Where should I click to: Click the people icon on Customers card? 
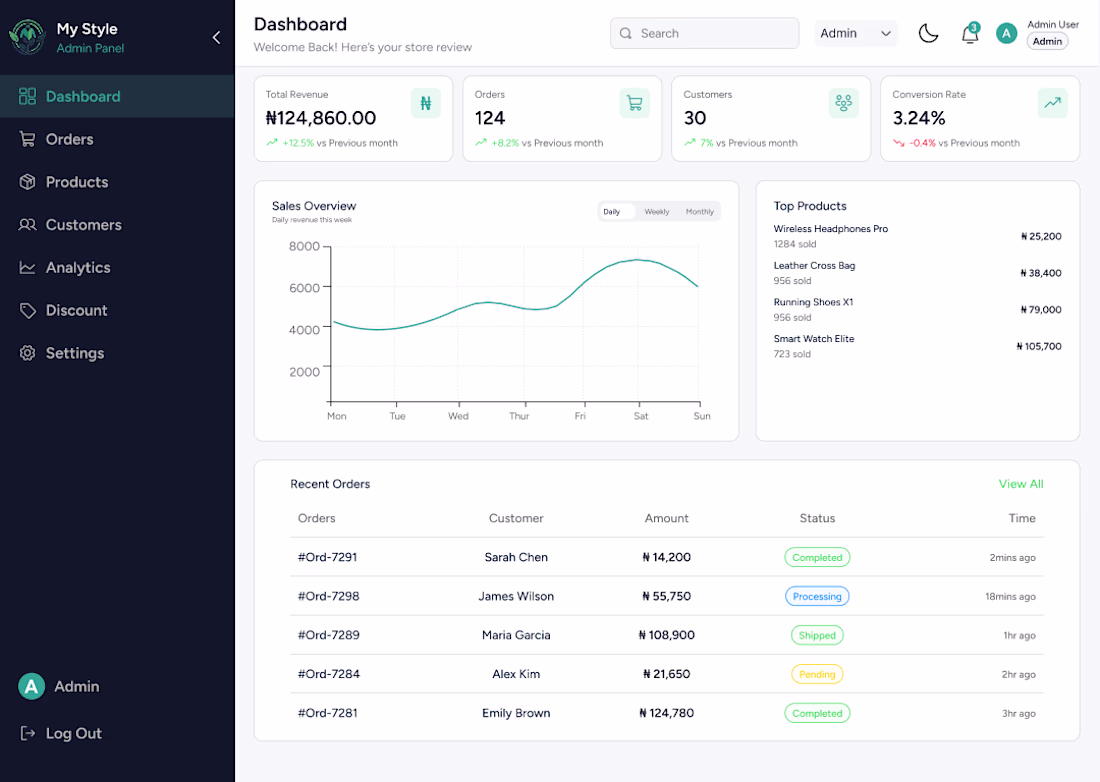coord(843,103)
